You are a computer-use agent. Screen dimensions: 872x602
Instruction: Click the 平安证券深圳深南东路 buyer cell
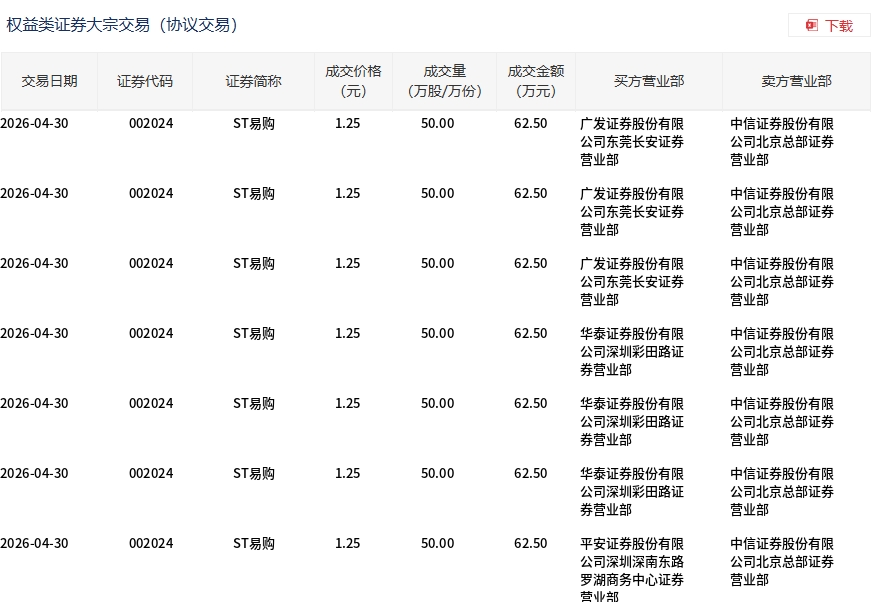click(632, 569)
